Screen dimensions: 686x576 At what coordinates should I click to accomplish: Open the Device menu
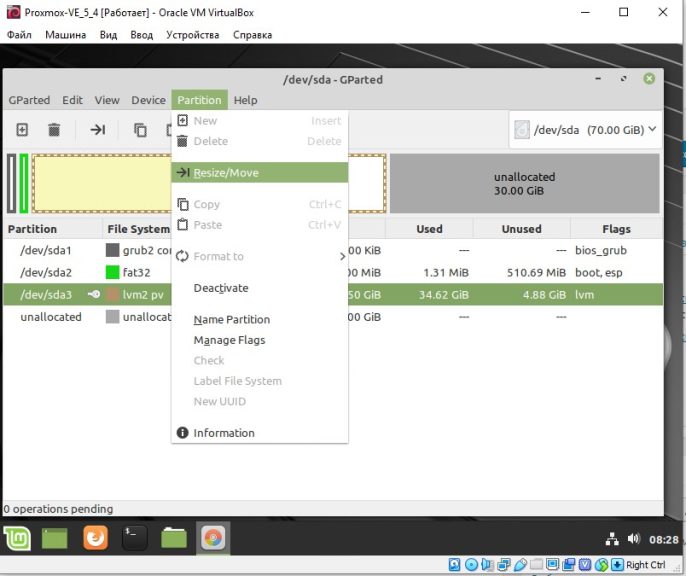[148, 100]
